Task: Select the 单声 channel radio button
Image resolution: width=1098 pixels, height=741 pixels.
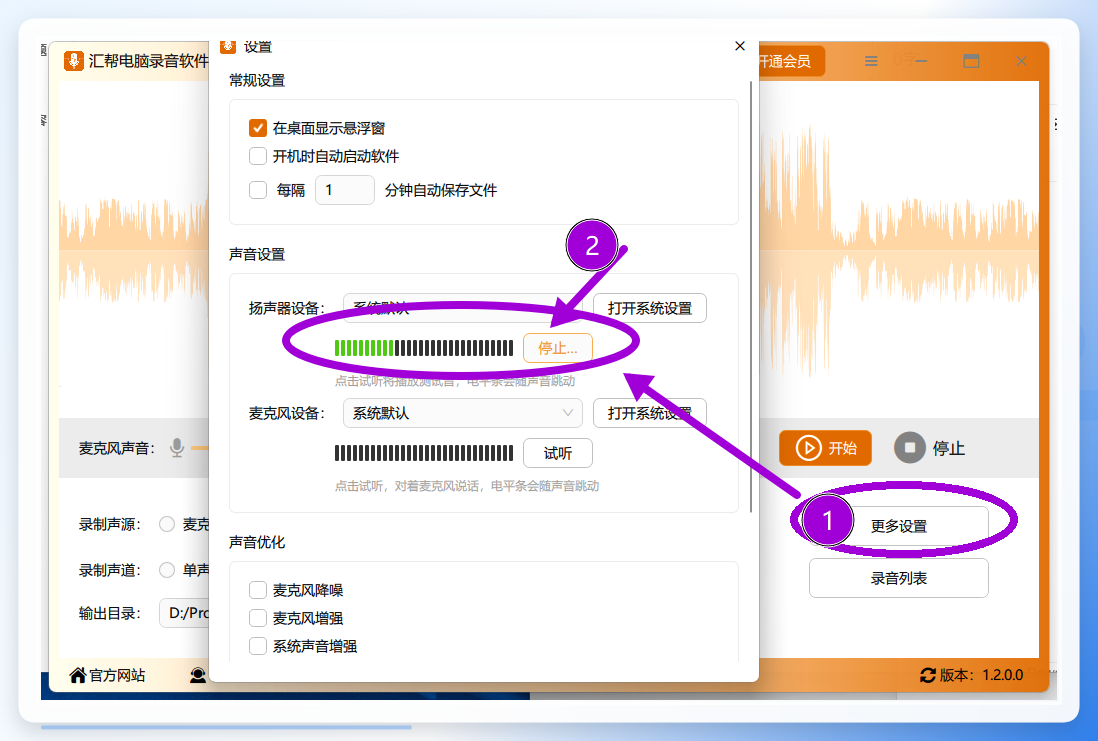Action: click(x=167, y=570)
